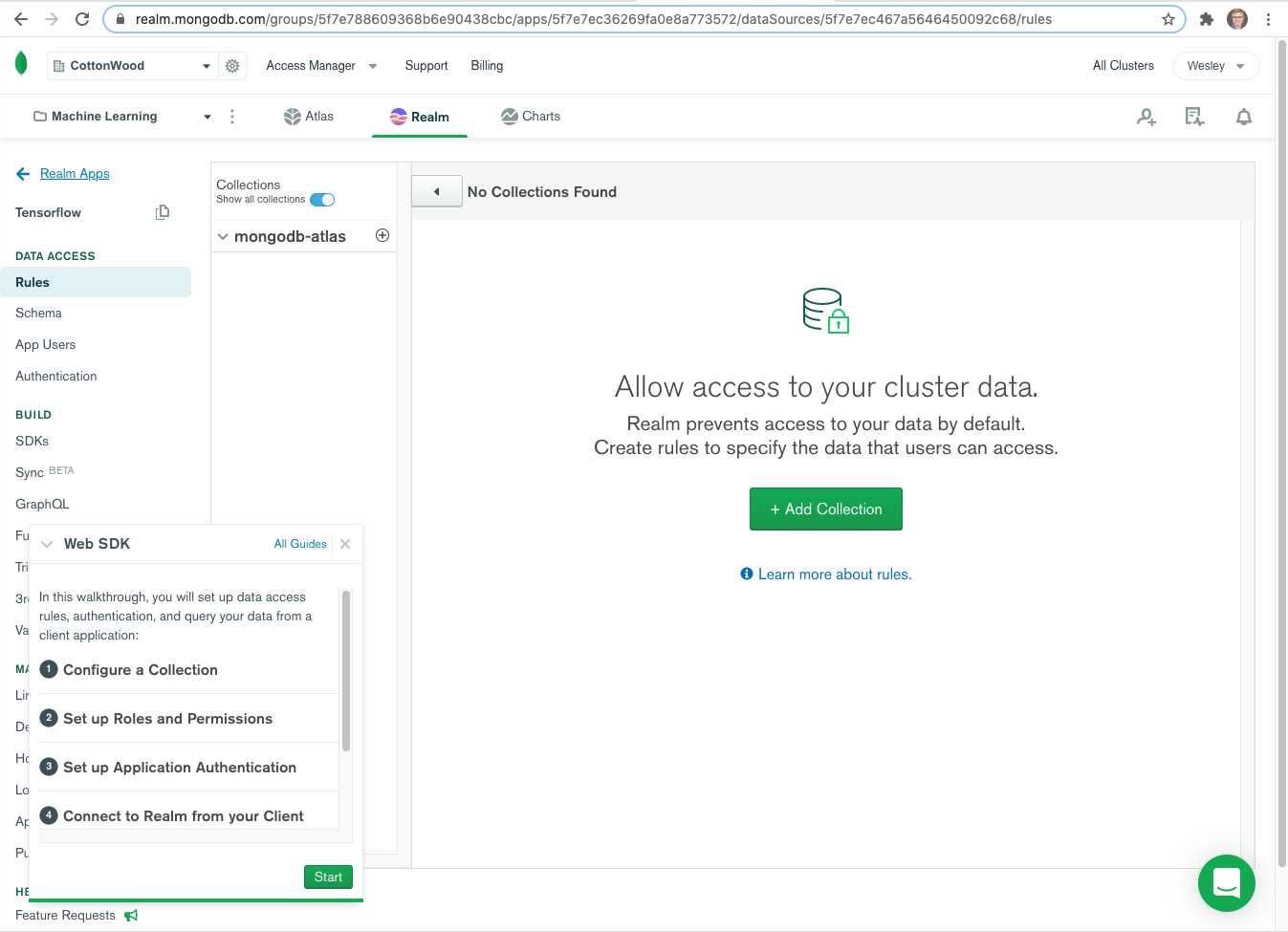Screen dimensions: 1288x932
Task: Close the Web SDK guide panel
Action: click(x=345, y=544)
